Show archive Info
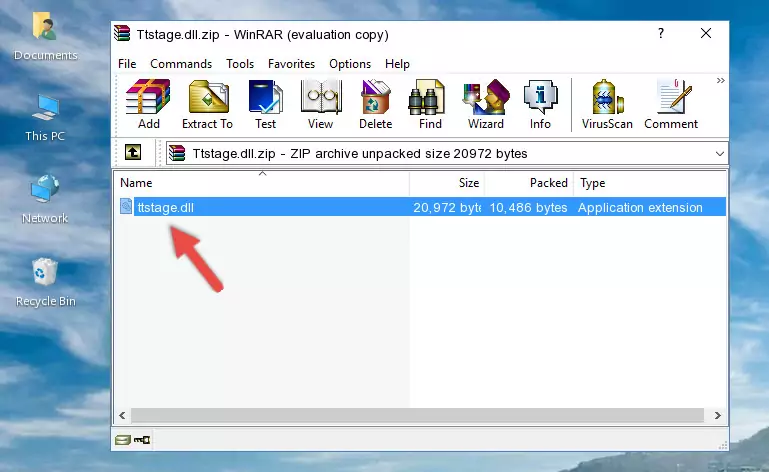The image size is (769, 472). tap(540, 105)
